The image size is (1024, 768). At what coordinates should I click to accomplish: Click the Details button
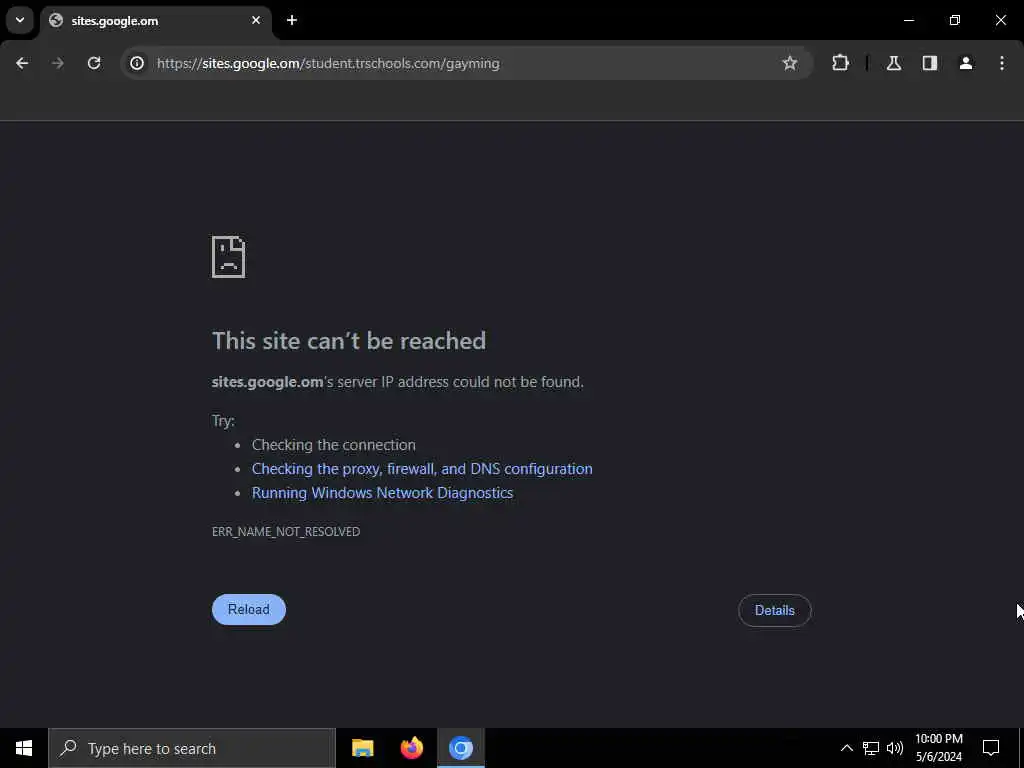775,611
